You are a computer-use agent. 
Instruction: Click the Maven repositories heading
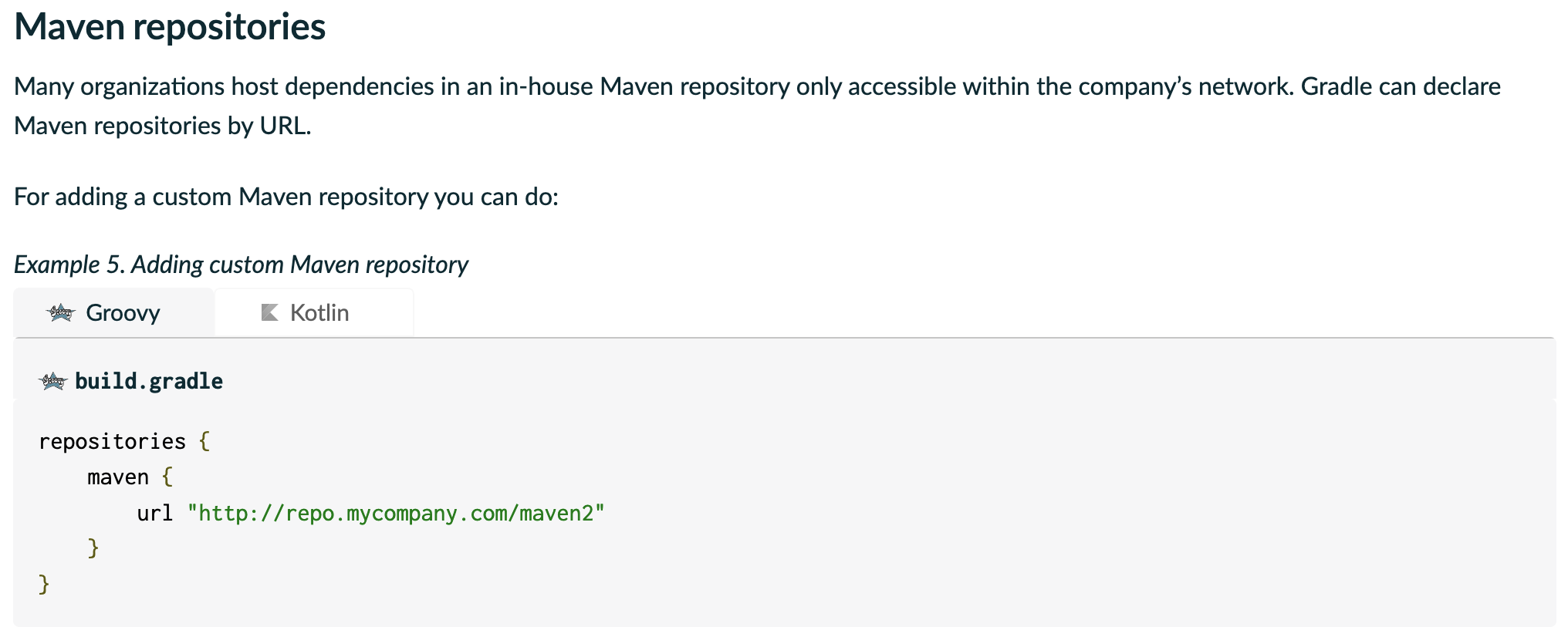coord(171,27)
